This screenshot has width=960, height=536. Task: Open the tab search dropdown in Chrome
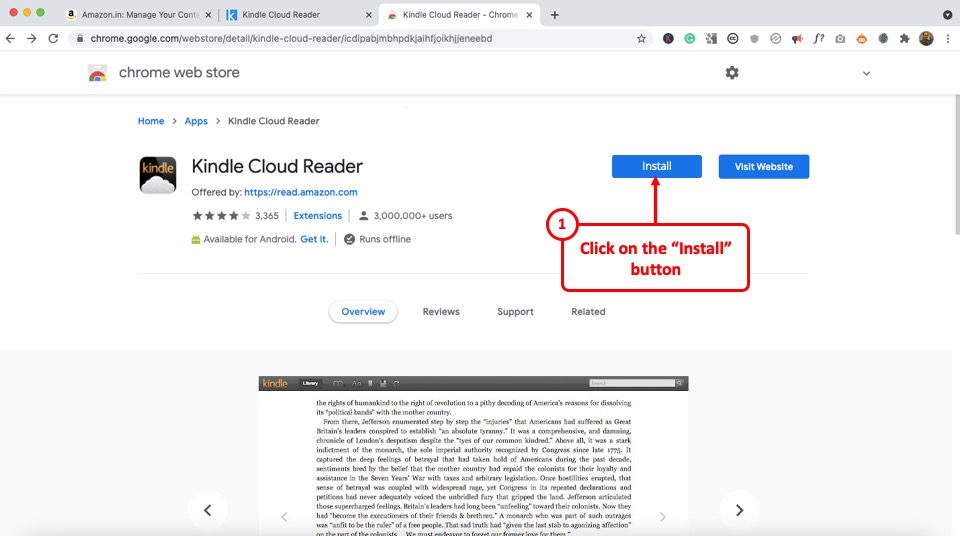tap(948, 15)
